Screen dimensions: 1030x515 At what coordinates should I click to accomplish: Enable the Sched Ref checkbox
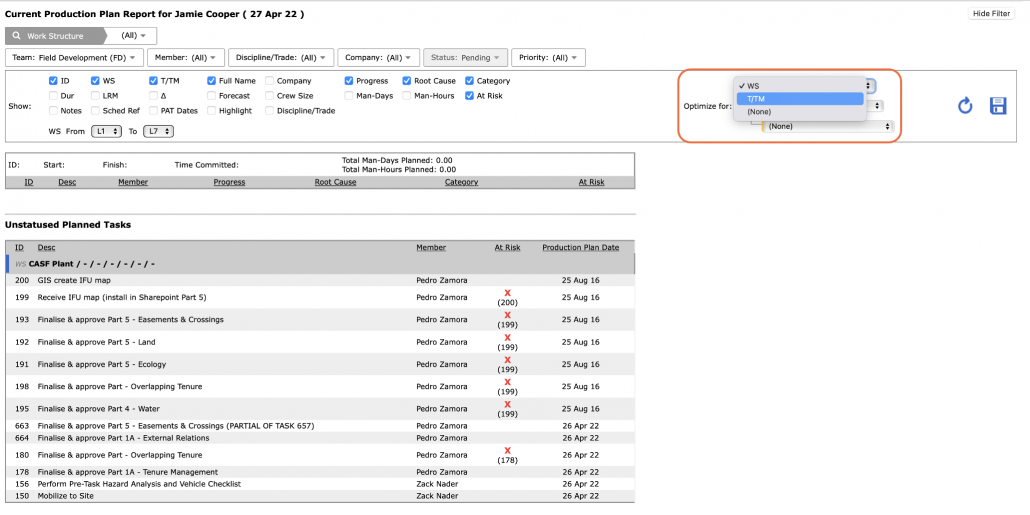(95, 110)
